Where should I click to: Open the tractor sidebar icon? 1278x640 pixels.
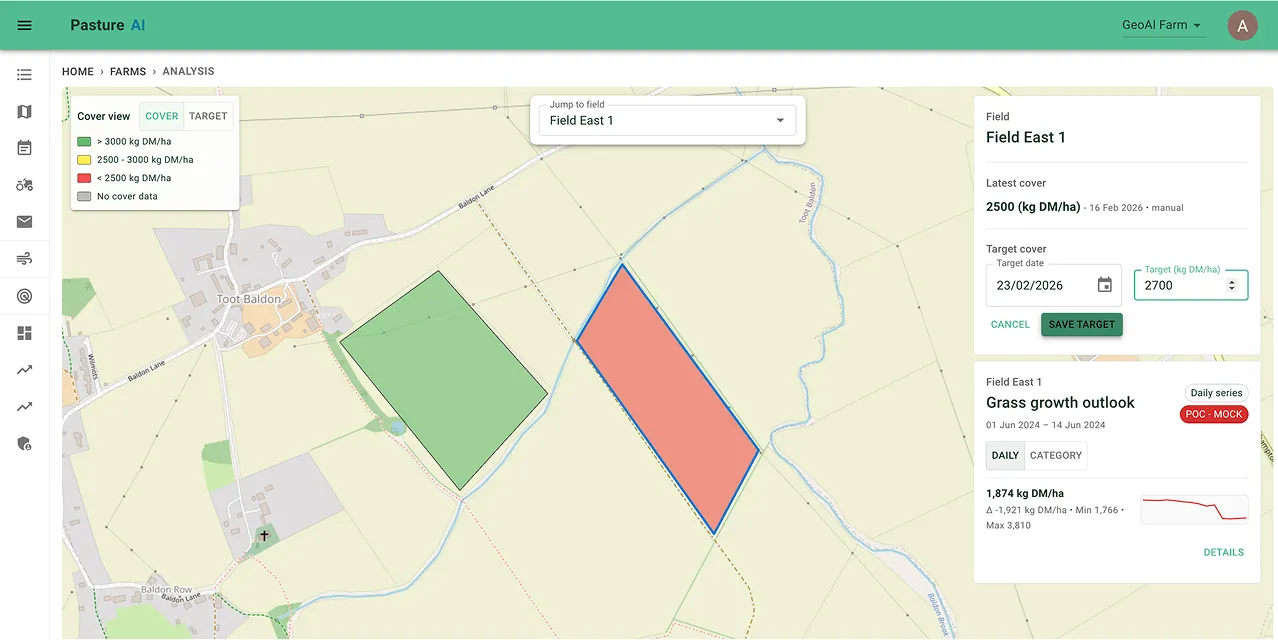click(25, 185)
